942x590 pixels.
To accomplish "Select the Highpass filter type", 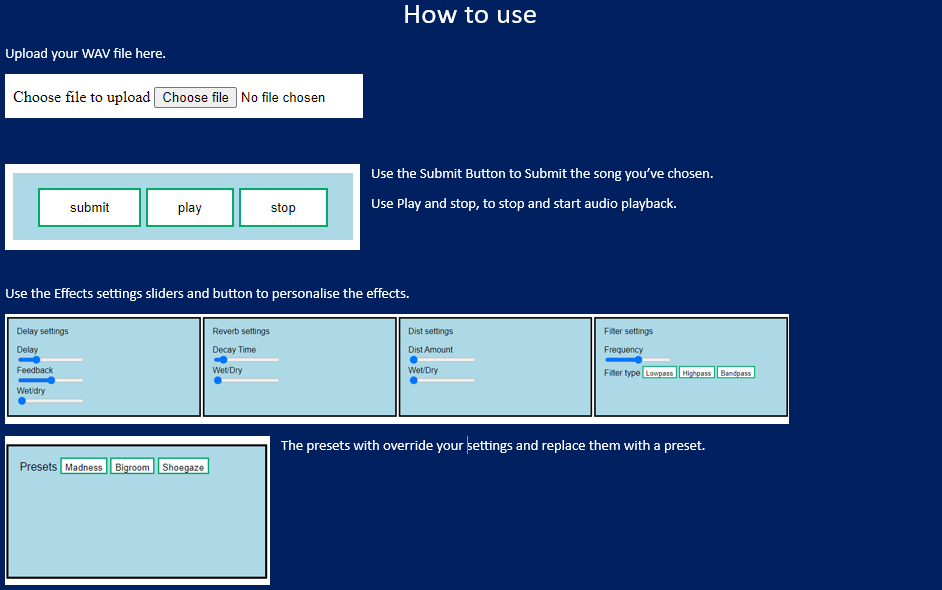I will 697,373.
